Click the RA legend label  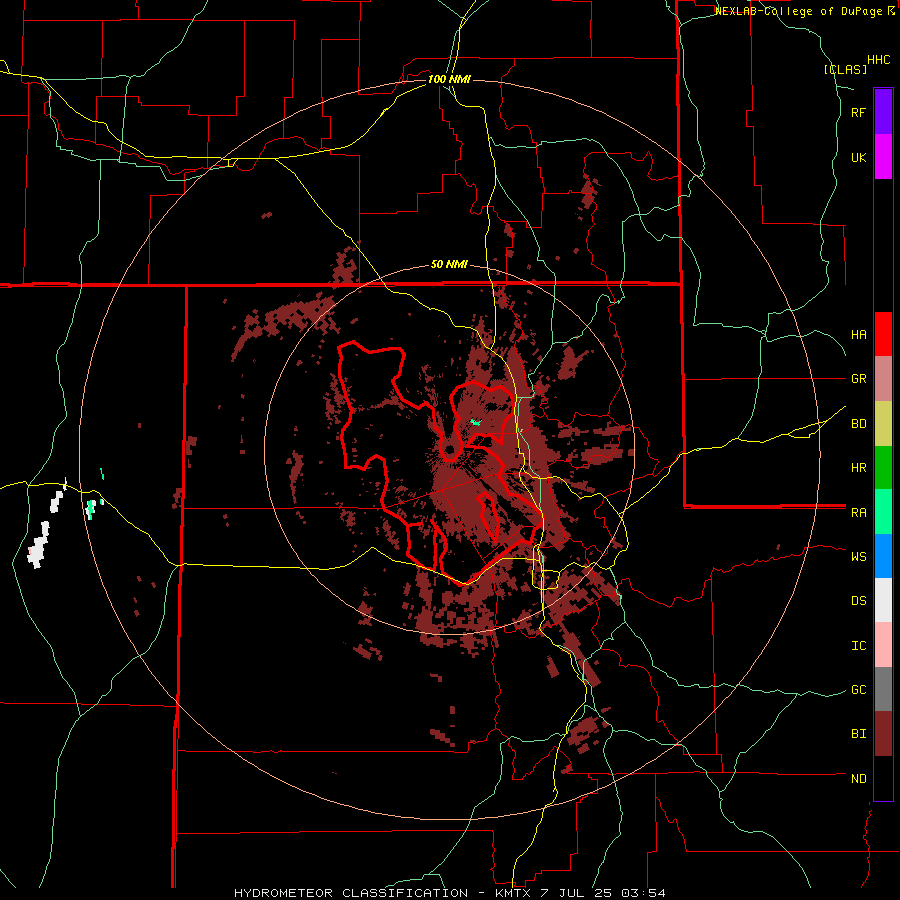859,513
